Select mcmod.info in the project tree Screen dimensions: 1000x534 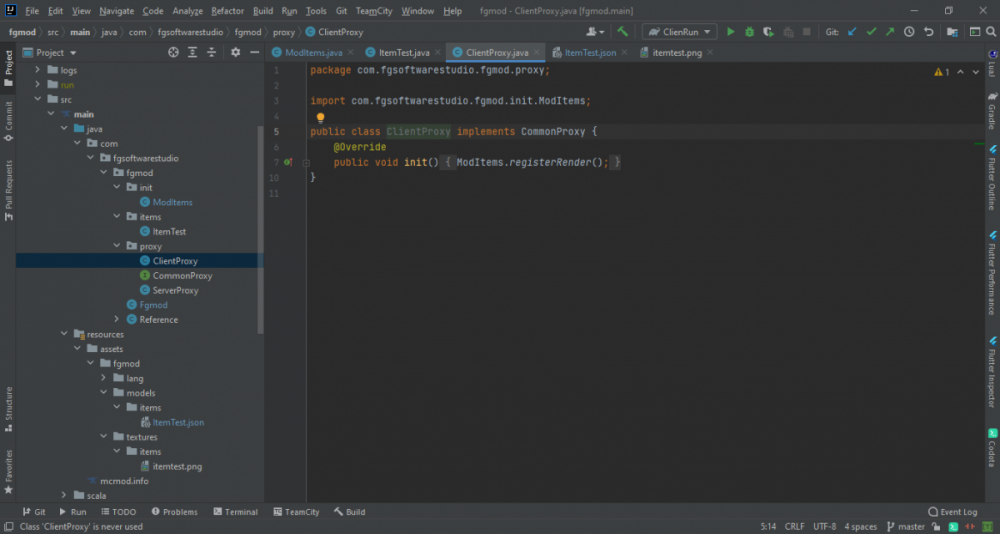(124, 480)
